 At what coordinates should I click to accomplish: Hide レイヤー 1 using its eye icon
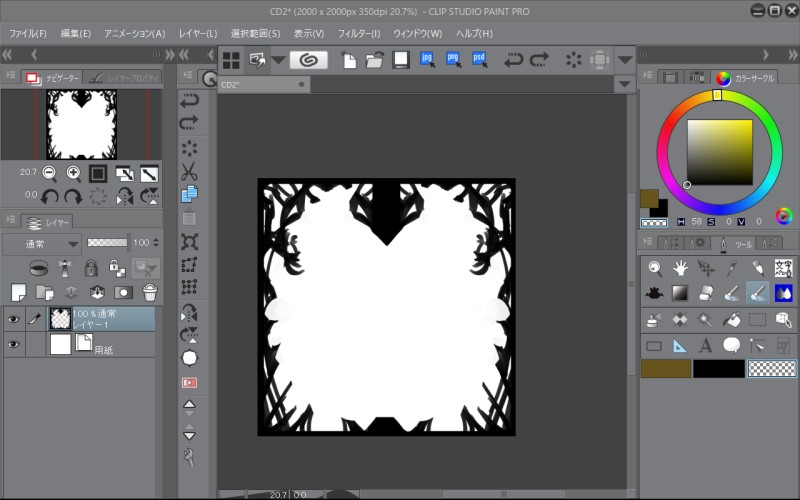click(13, 319)
